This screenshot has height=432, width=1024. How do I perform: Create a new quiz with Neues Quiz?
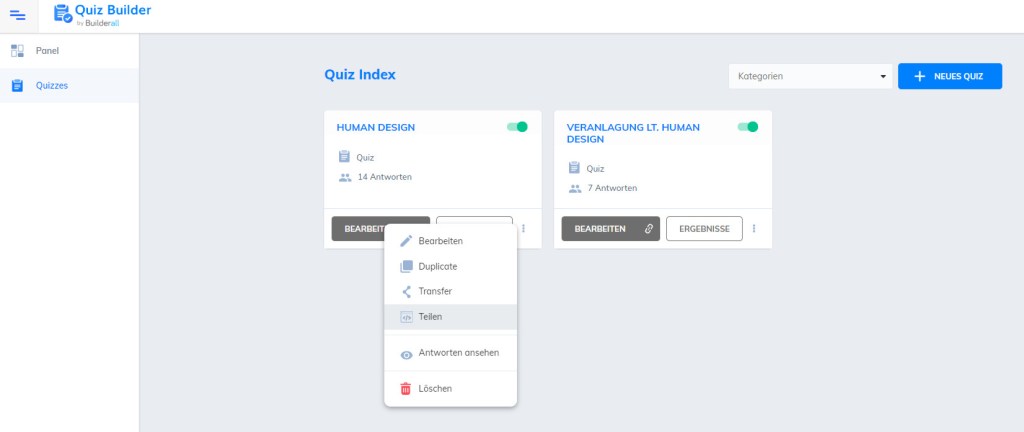tap(949, 76)
